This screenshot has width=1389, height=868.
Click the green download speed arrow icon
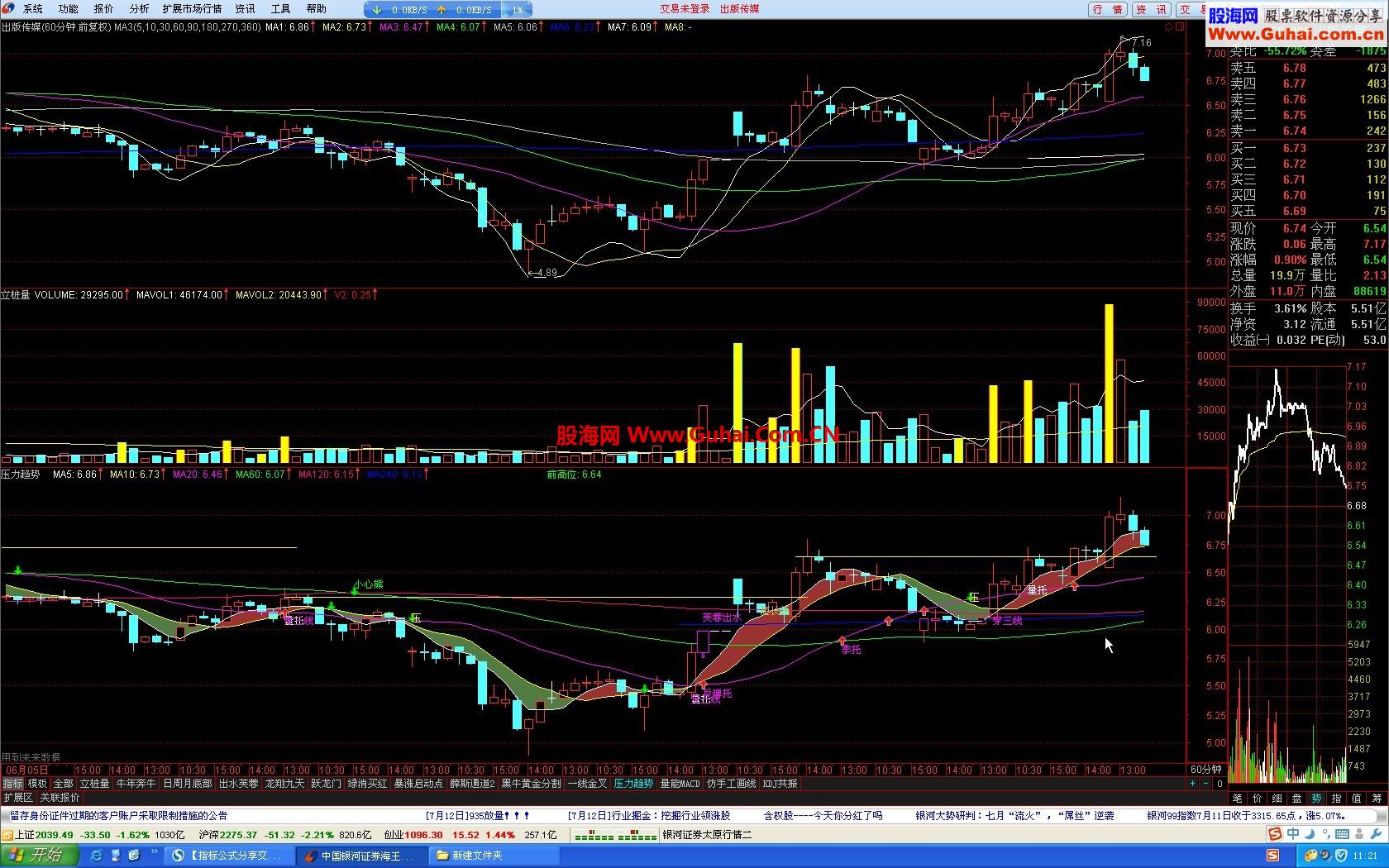click(x=377, y=10)
